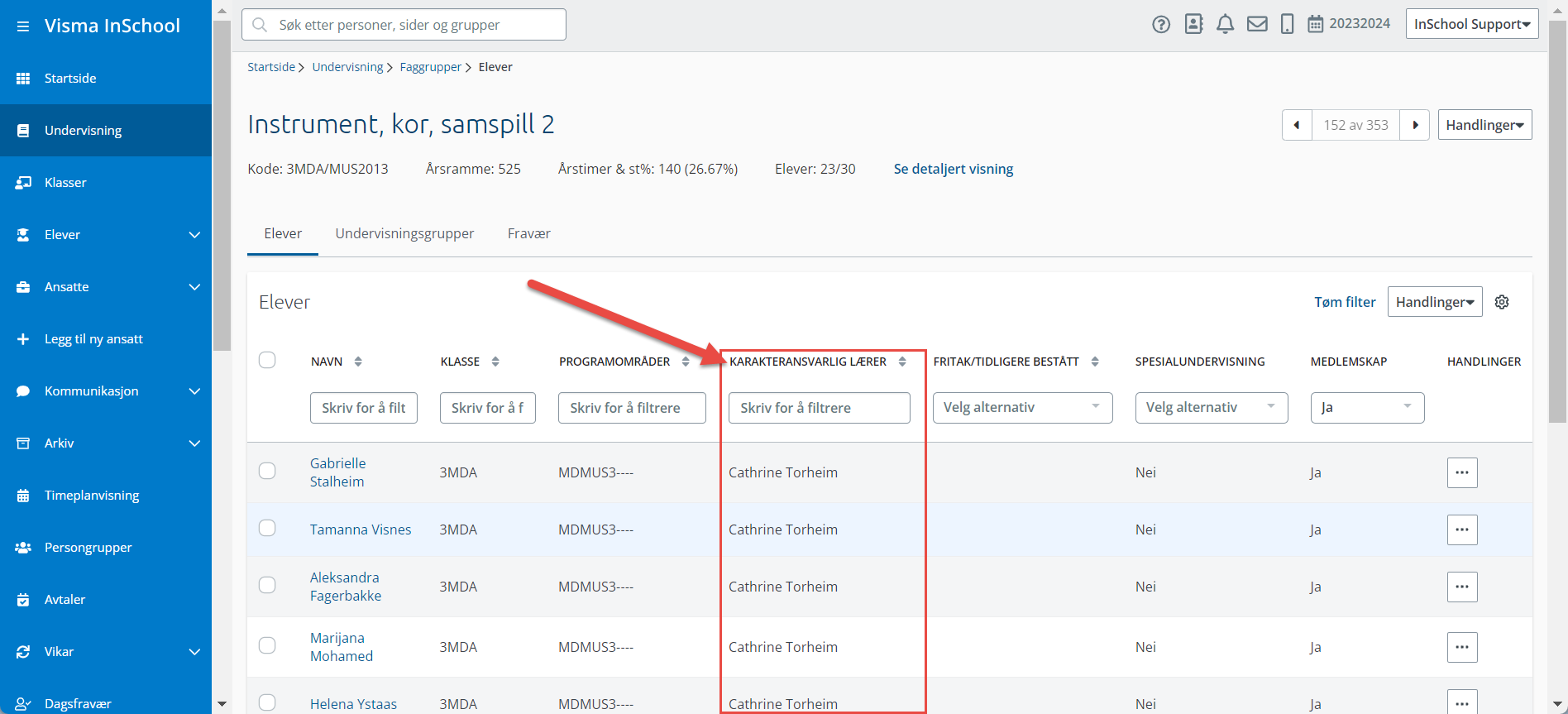This screenshot has height=714, width=1568.
Task: Expand the InSchool Support user menu
Action: tap(1471, 24)
